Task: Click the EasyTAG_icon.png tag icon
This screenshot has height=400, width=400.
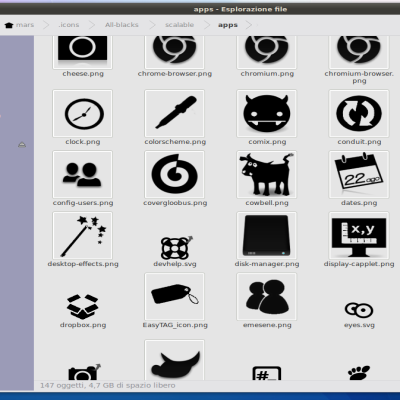Action: 174,296
